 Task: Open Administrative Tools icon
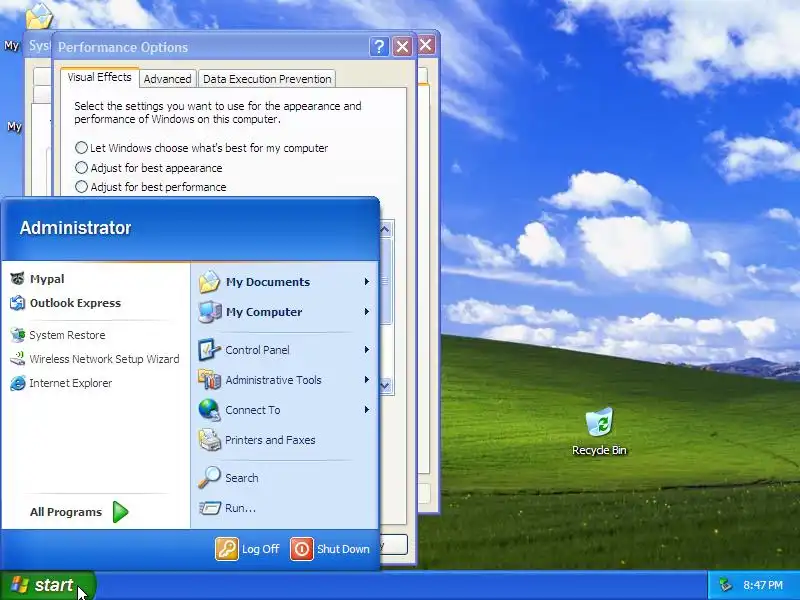209,380
